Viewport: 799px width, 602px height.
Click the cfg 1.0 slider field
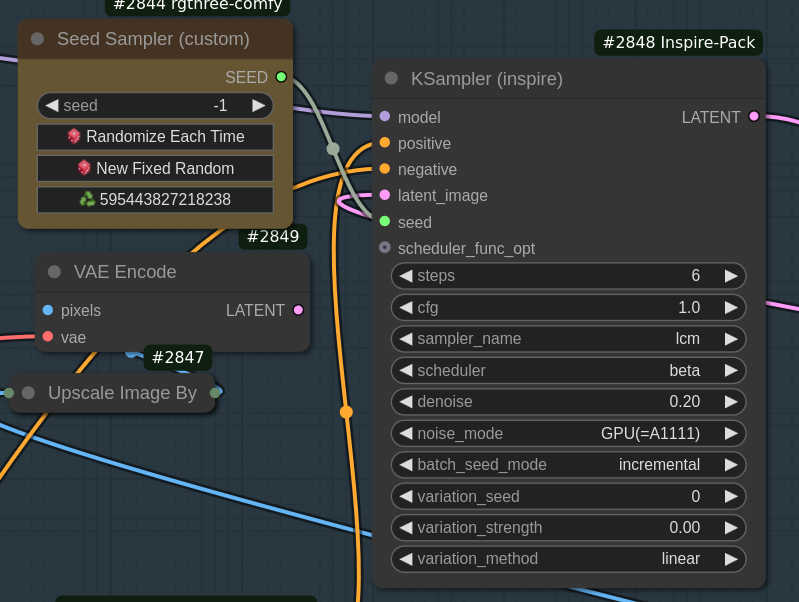[568, 307]
